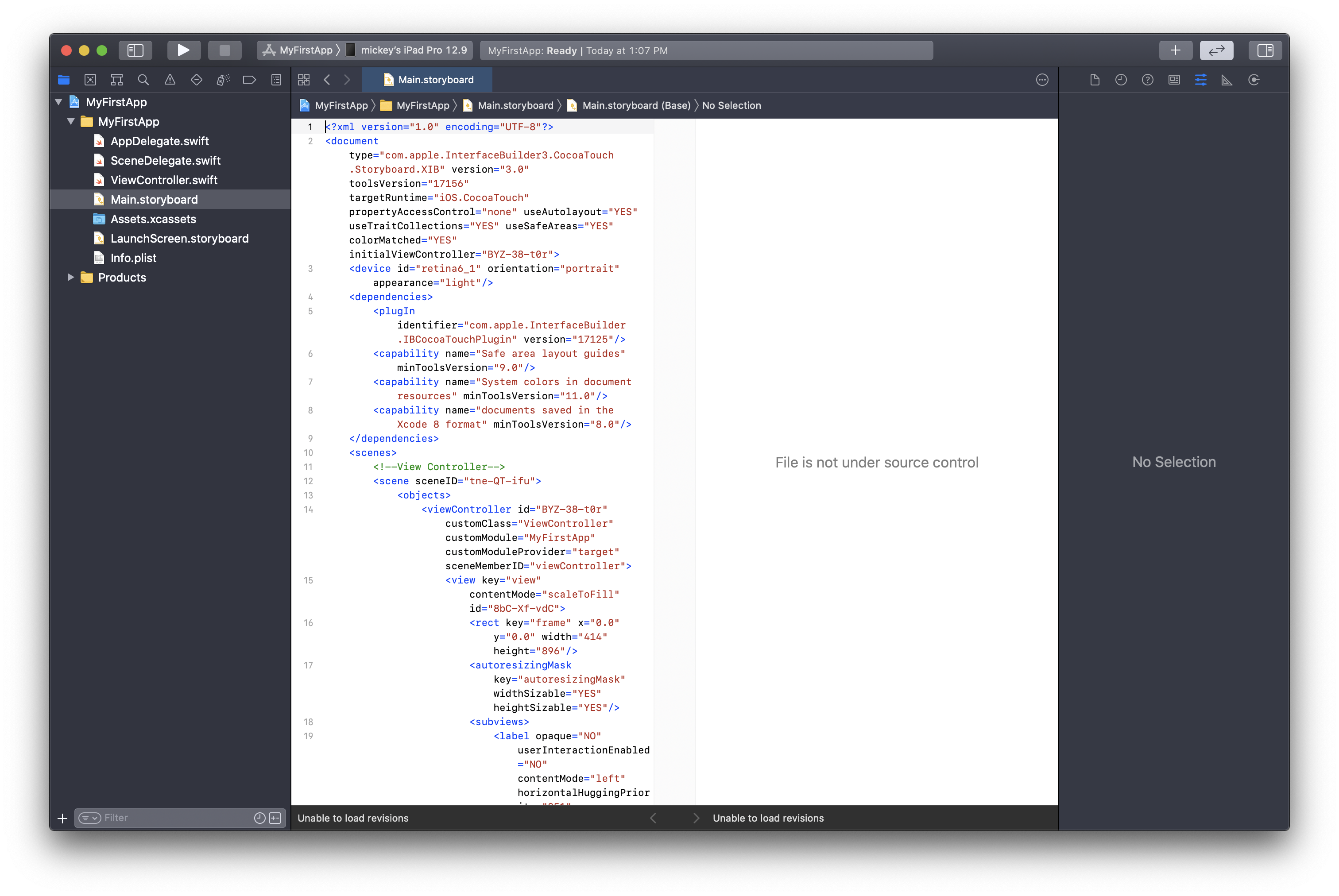The height and width of the screenshot is (896, 1339).
Task: Click MyFirstApp project in jump bar
Action: pyautogui.click(x=334, y=106)
